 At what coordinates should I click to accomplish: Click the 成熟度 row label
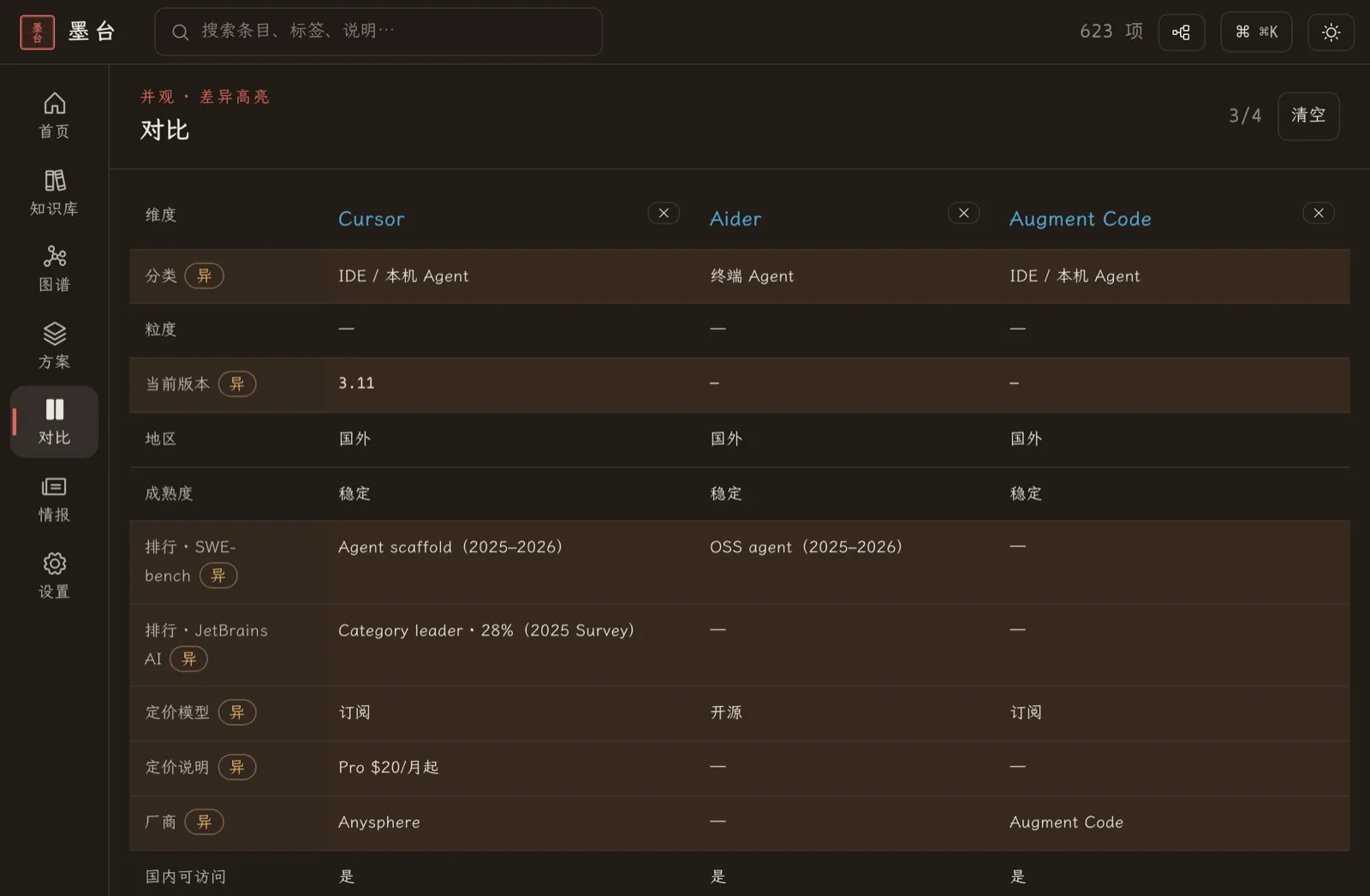point(169,494)
